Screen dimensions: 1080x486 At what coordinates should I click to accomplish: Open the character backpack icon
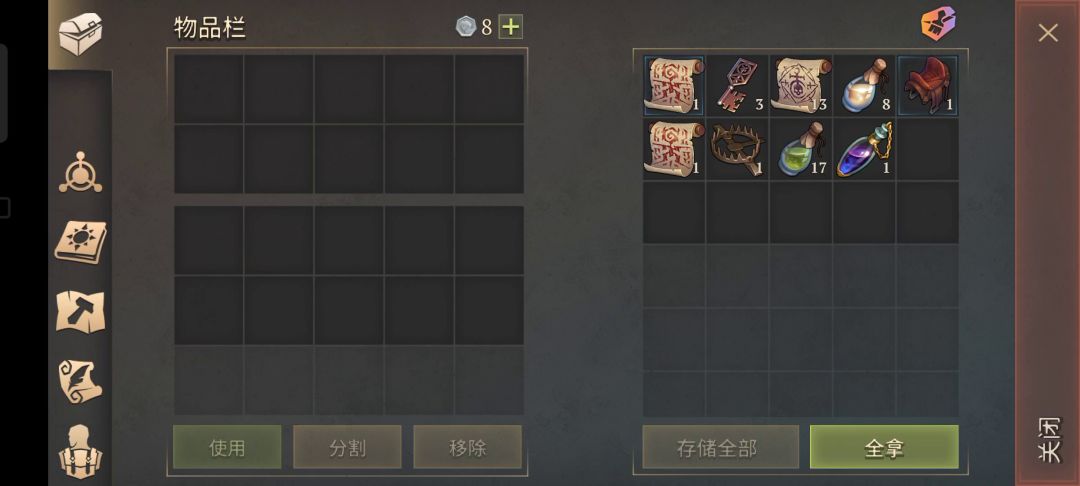click(x=81, y=452)
